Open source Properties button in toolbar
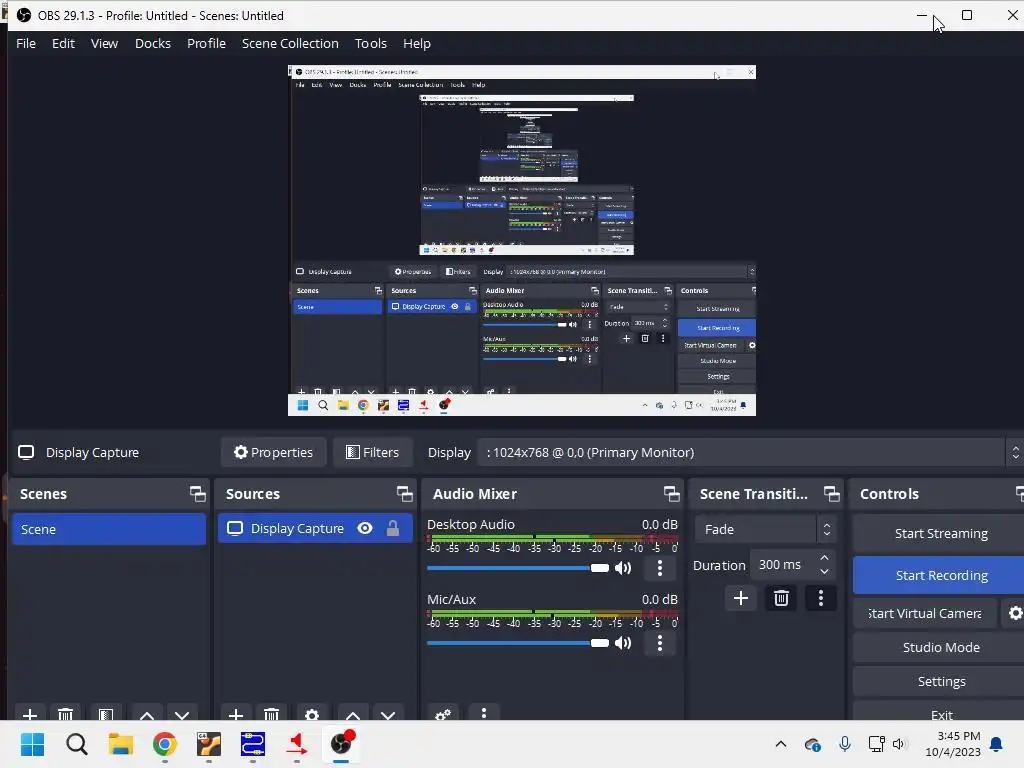Screen dimensions: 1024x768 click(274, 453)
